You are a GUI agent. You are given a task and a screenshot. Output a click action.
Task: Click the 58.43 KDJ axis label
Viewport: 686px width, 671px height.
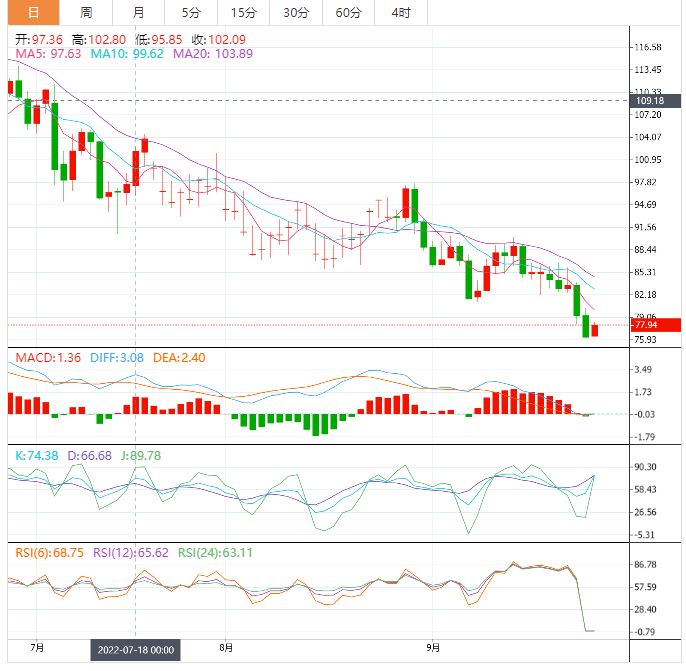click(x=645, y=490)
